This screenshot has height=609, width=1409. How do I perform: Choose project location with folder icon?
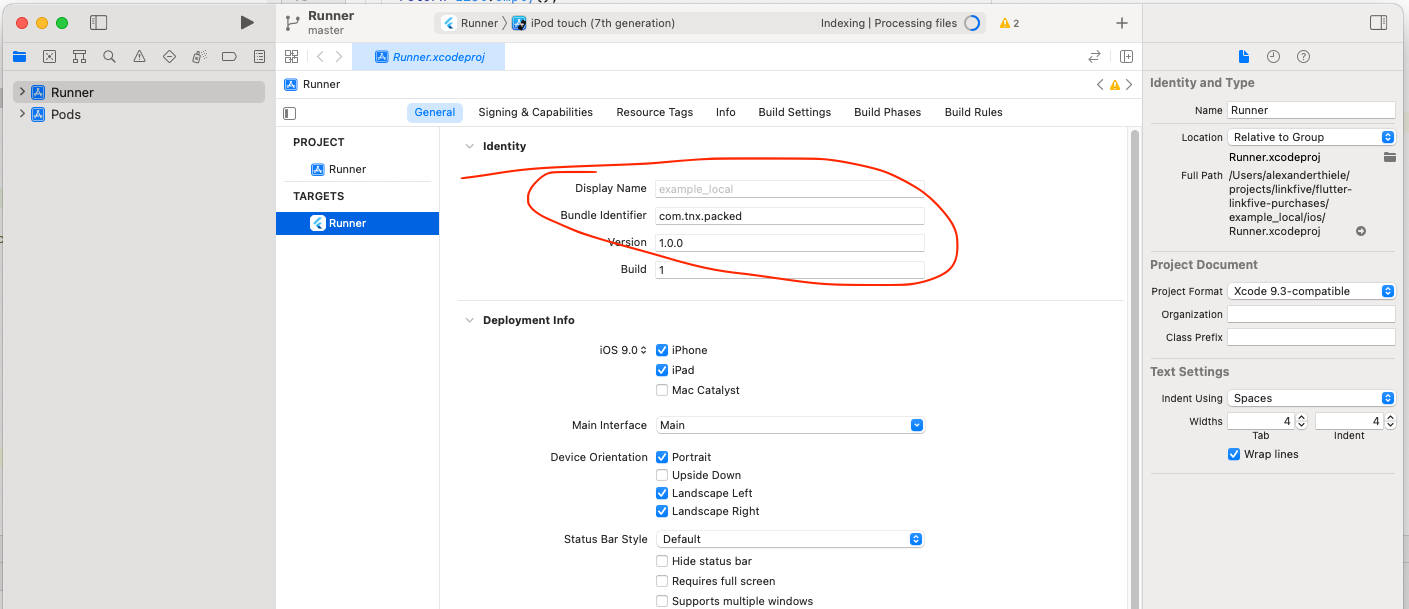1389,157
